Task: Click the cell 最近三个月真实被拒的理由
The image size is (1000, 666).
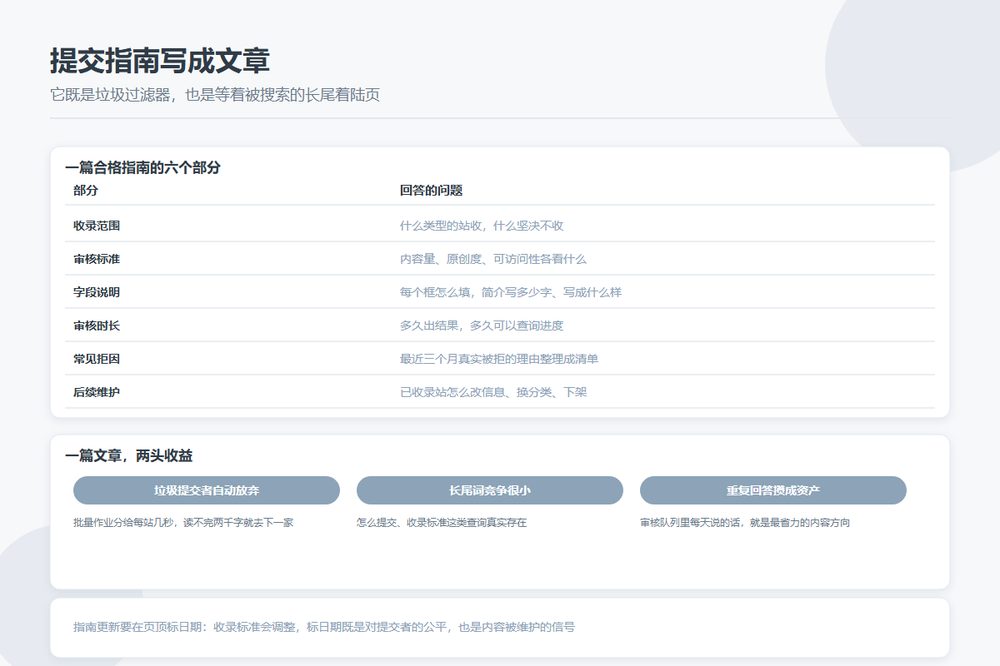Action: [x=499, y=359]
